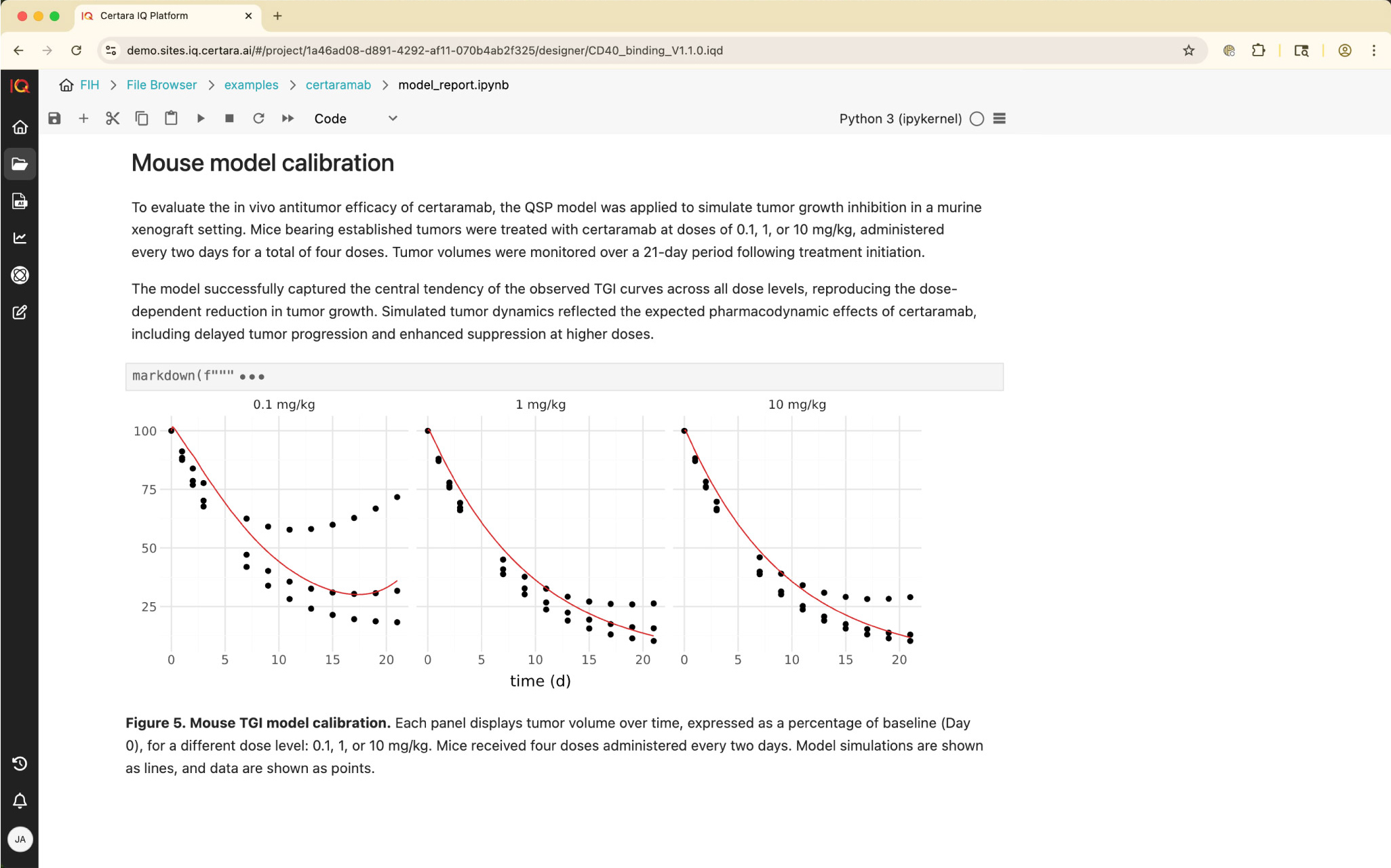The image size is (1391, 868).
Task: Click the kernel status circle indicator
Action: point(977,119)
